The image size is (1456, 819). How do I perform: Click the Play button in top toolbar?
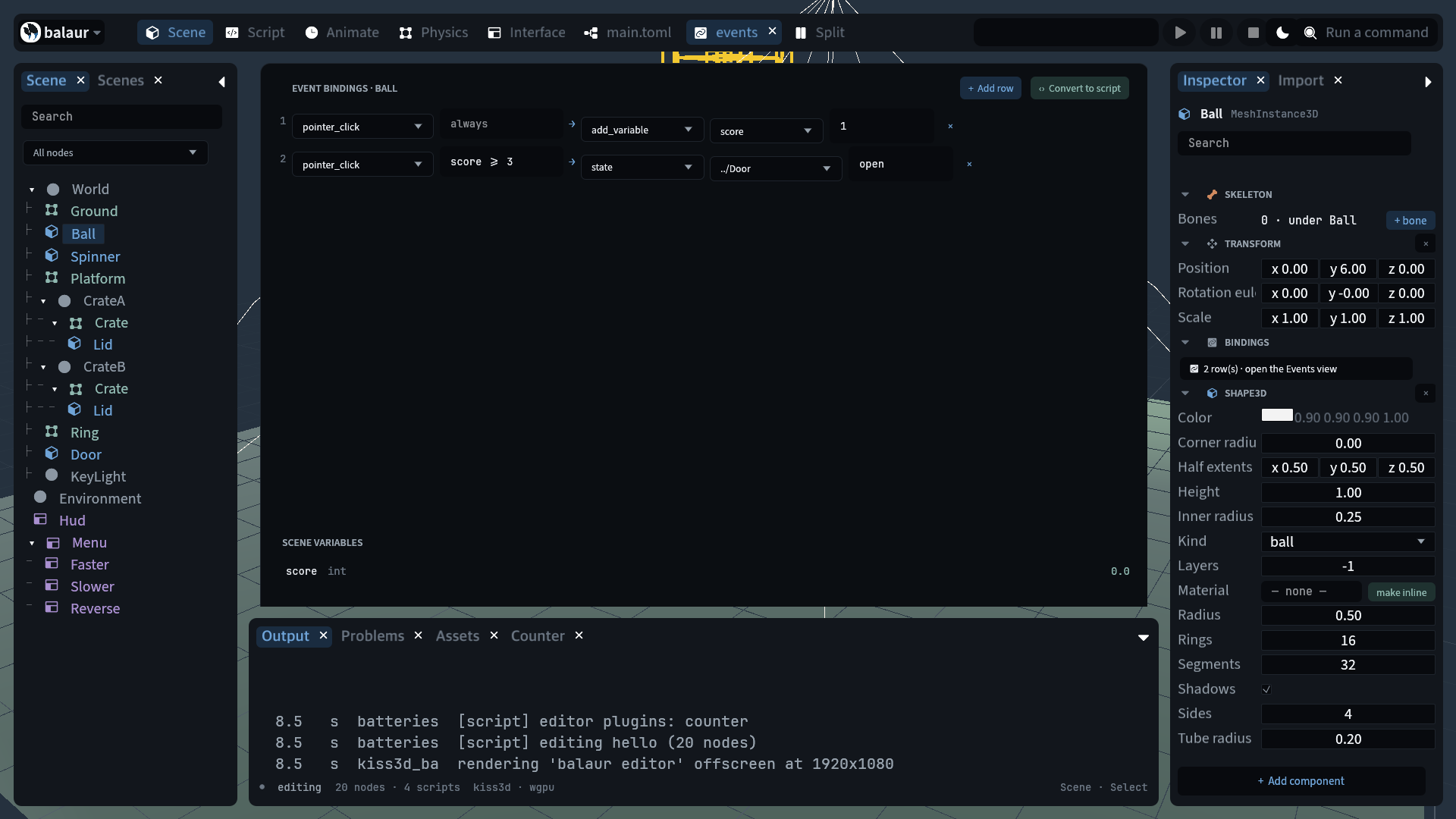pos(1180,33)
